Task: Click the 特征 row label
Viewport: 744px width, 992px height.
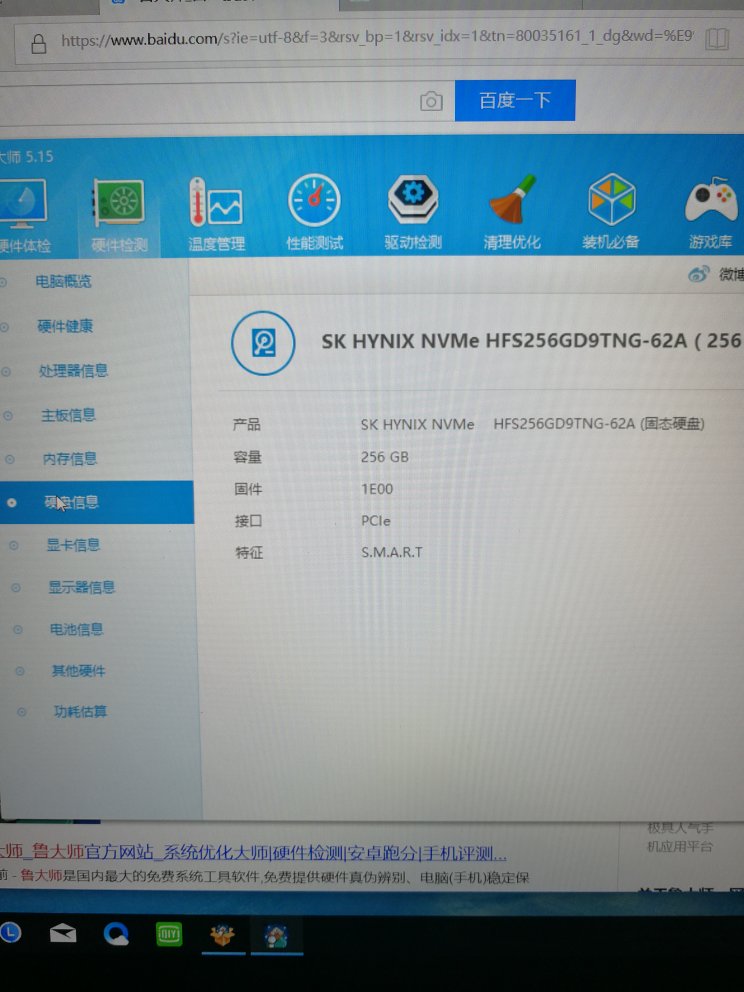Action: (x=249, y=552)
